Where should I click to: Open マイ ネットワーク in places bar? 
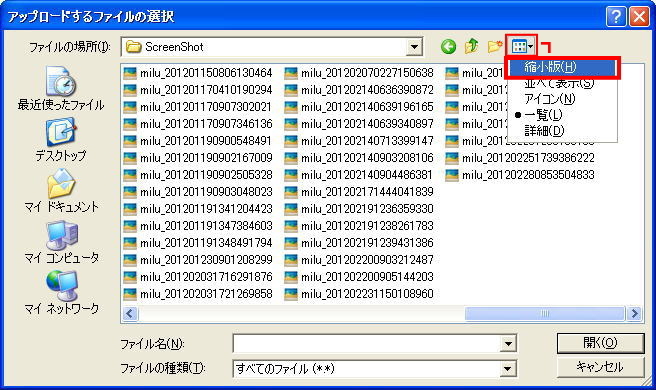pyautogui.click(x=61, y=292)
